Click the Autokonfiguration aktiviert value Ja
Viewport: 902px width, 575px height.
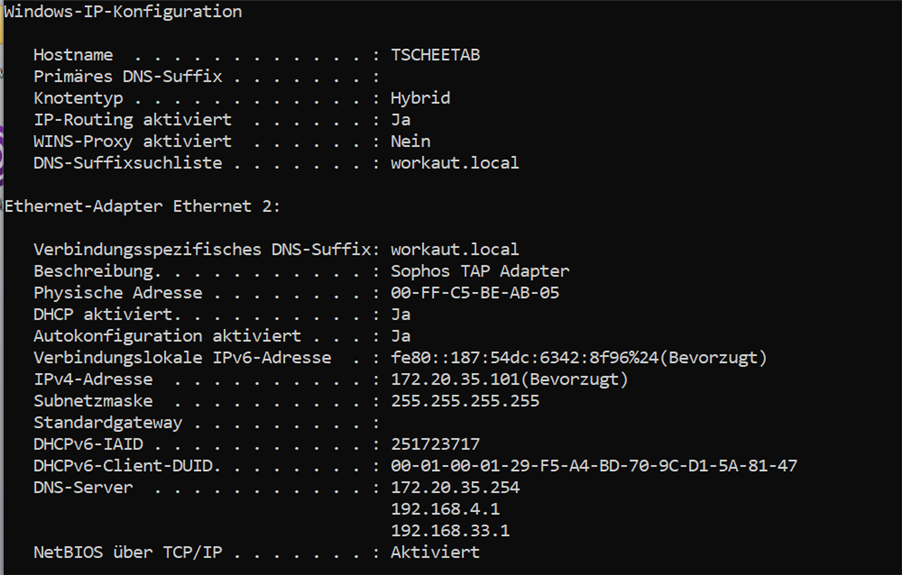[400, 336]
